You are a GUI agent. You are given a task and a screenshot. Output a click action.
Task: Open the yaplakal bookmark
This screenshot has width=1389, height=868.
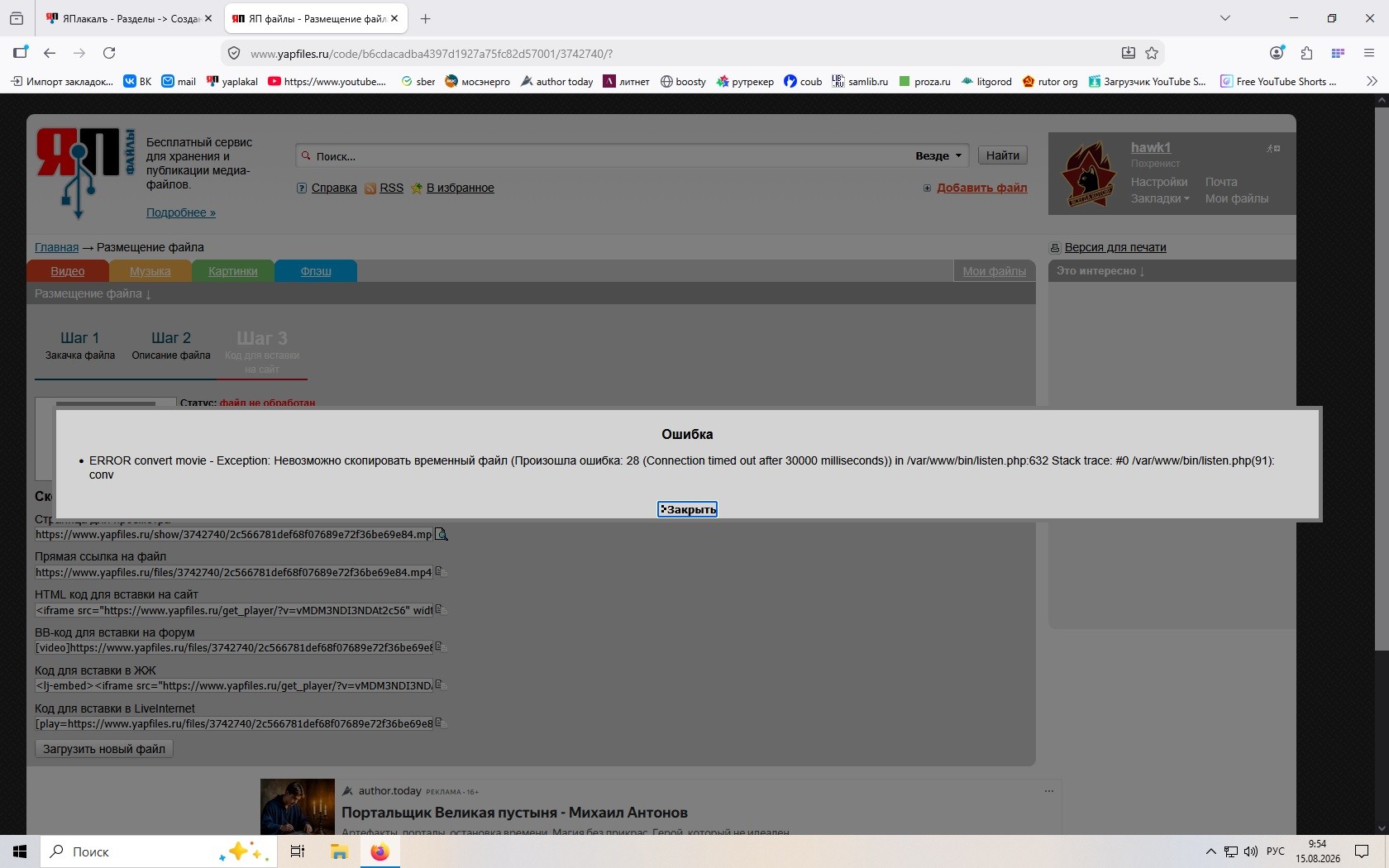pyautogui.click(x=232, y=81)
